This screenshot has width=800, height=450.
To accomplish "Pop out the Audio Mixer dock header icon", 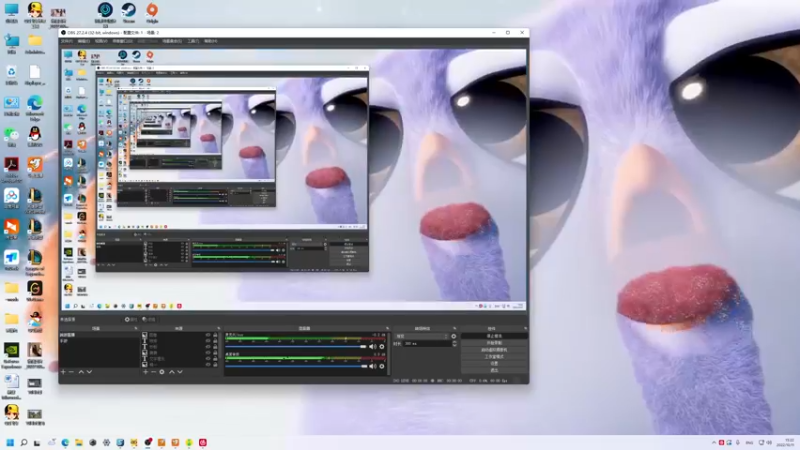I will [388, 329].
